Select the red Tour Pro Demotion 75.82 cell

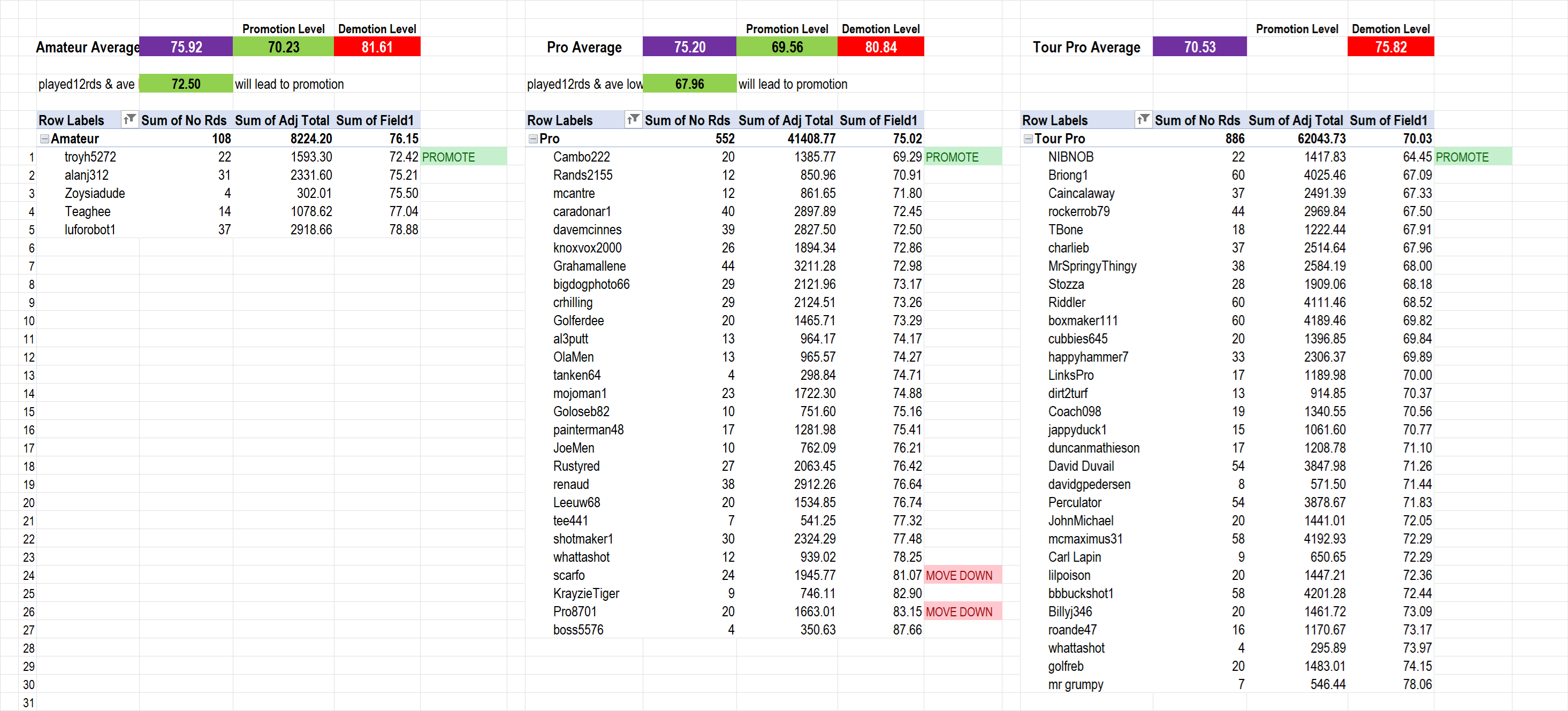1390,47
